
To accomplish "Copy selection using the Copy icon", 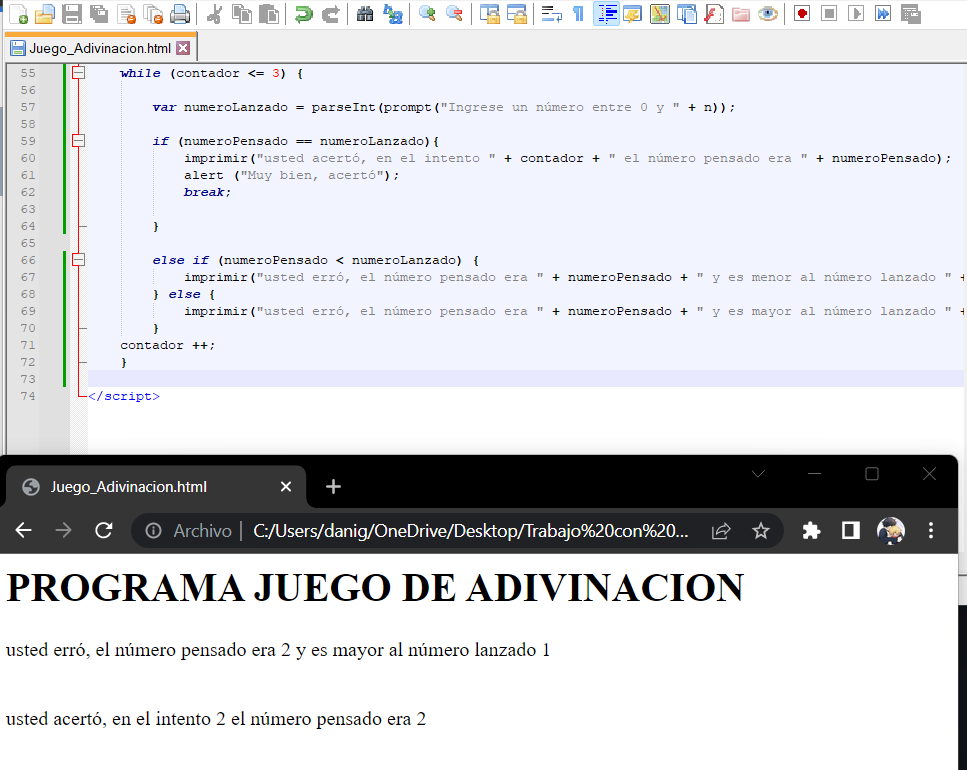I will click(241, 14).
